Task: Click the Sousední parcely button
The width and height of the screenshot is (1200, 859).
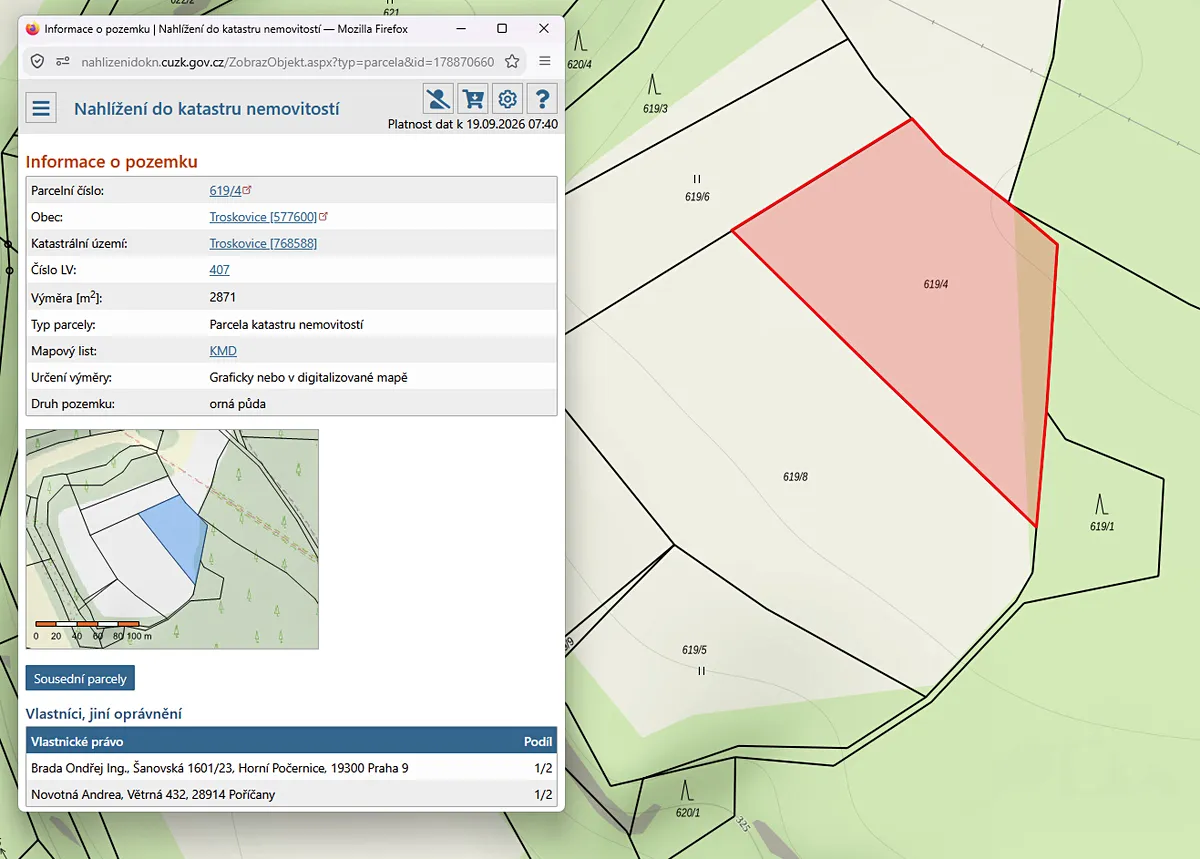Action: pyautogui.click(x=80, y=678)
